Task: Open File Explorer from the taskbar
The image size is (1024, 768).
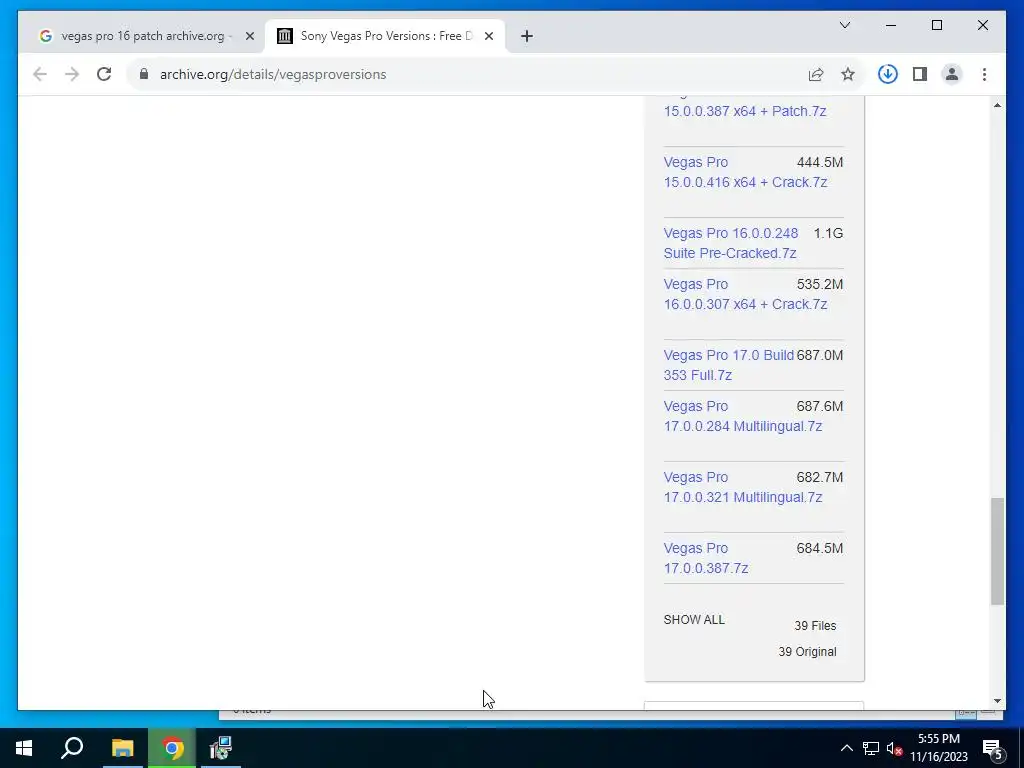Action: [x=122, y=748]
